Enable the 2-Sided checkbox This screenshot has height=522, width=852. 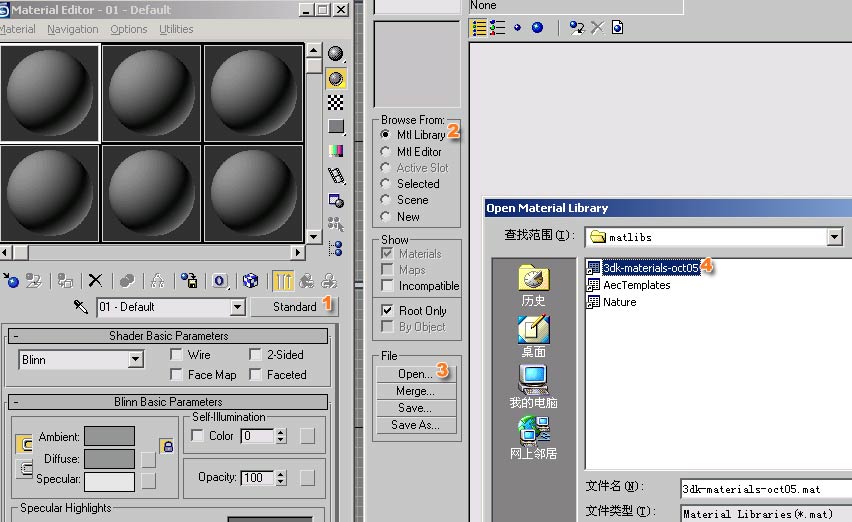[256, 355]
